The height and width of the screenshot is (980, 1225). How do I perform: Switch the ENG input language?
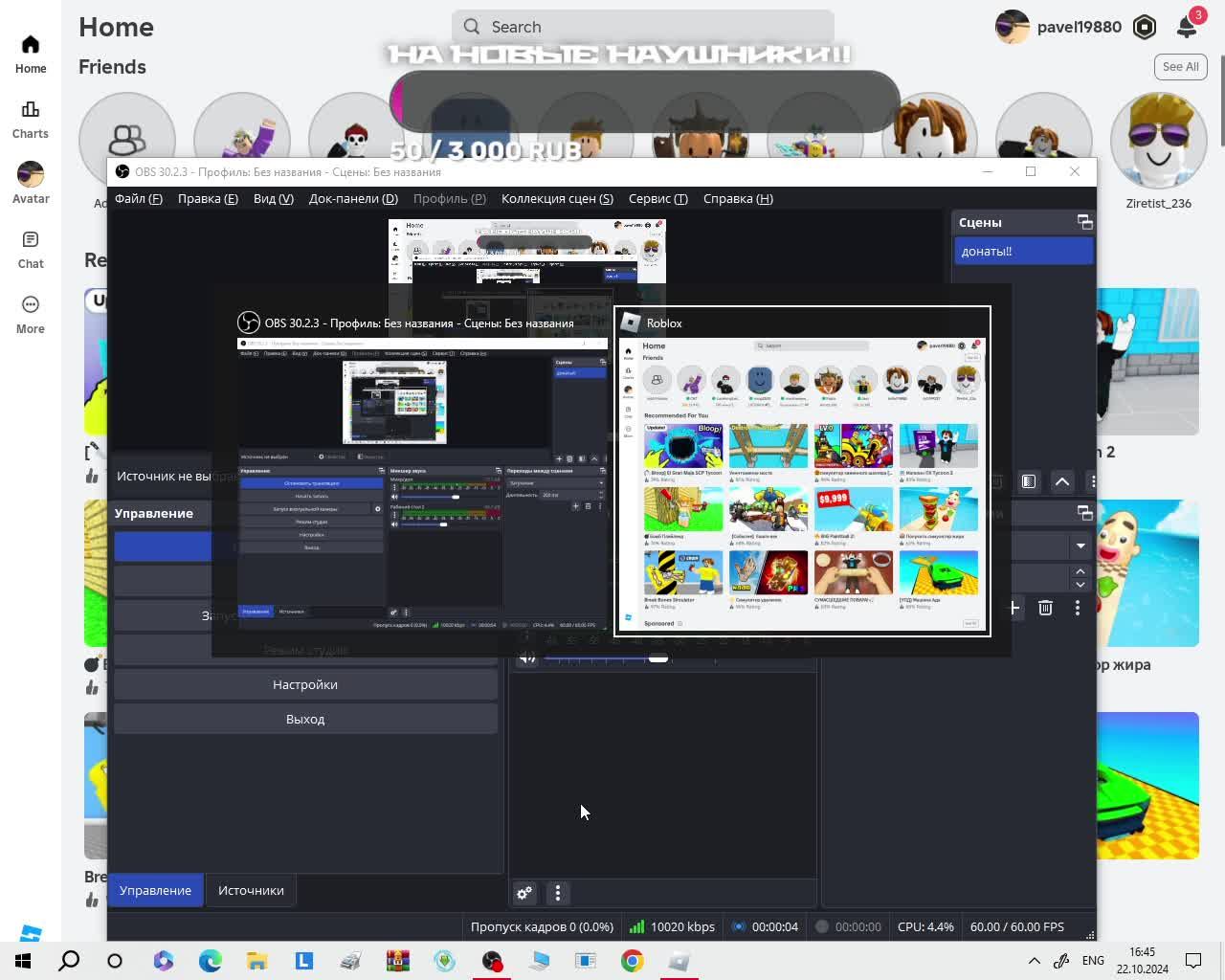pyautogui.click(x=1093, y=961)
